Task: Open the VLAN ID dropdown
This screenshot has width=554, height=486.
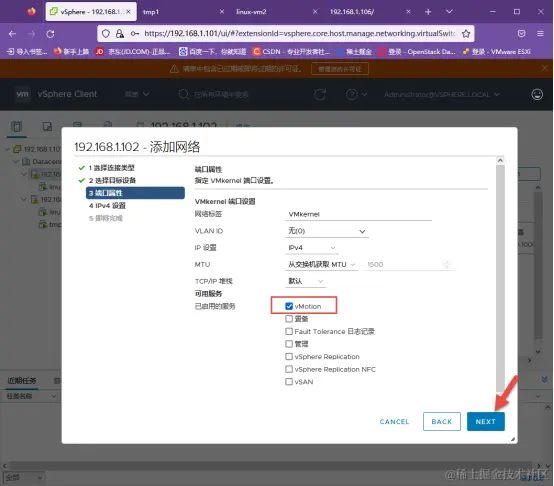Action: click(x=327, y=231)
